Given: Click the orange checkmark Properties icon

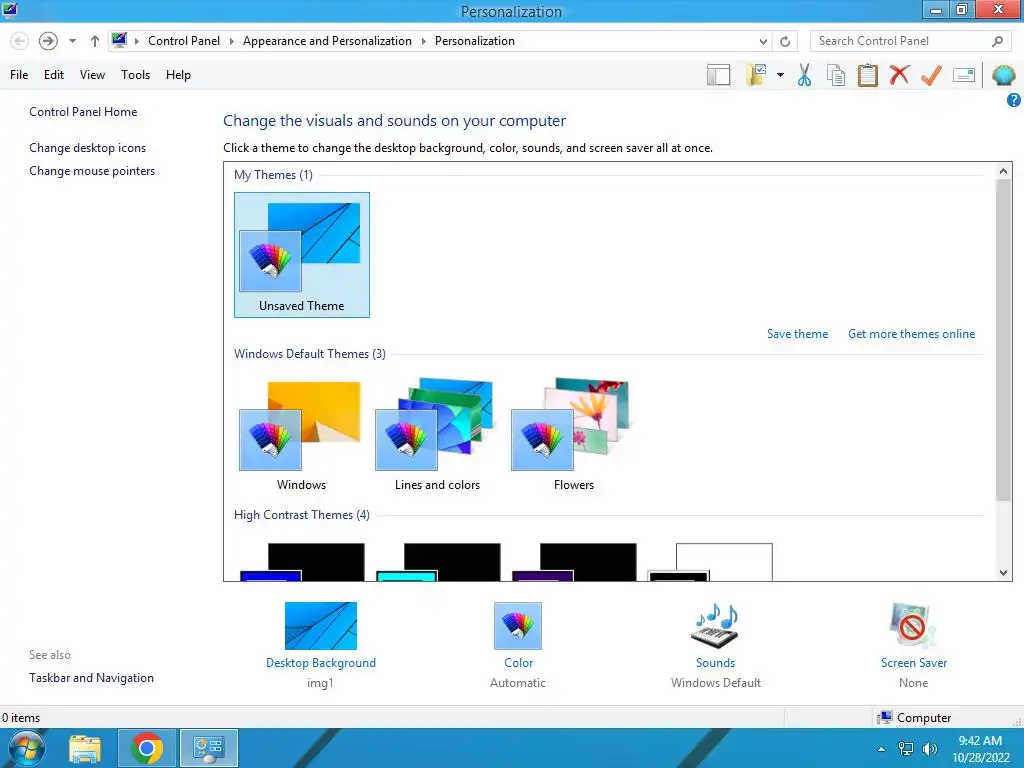Looking at the screenshot, I should [931, 75].
